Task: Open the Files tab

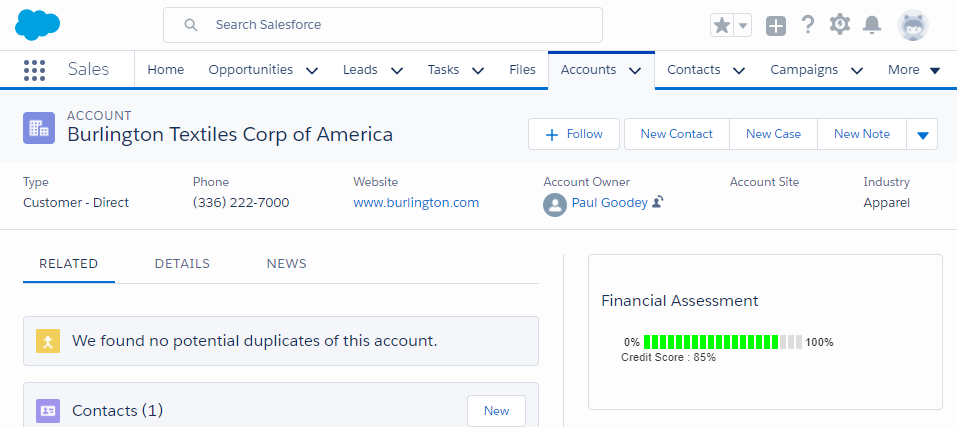Action: click(522, 70)
